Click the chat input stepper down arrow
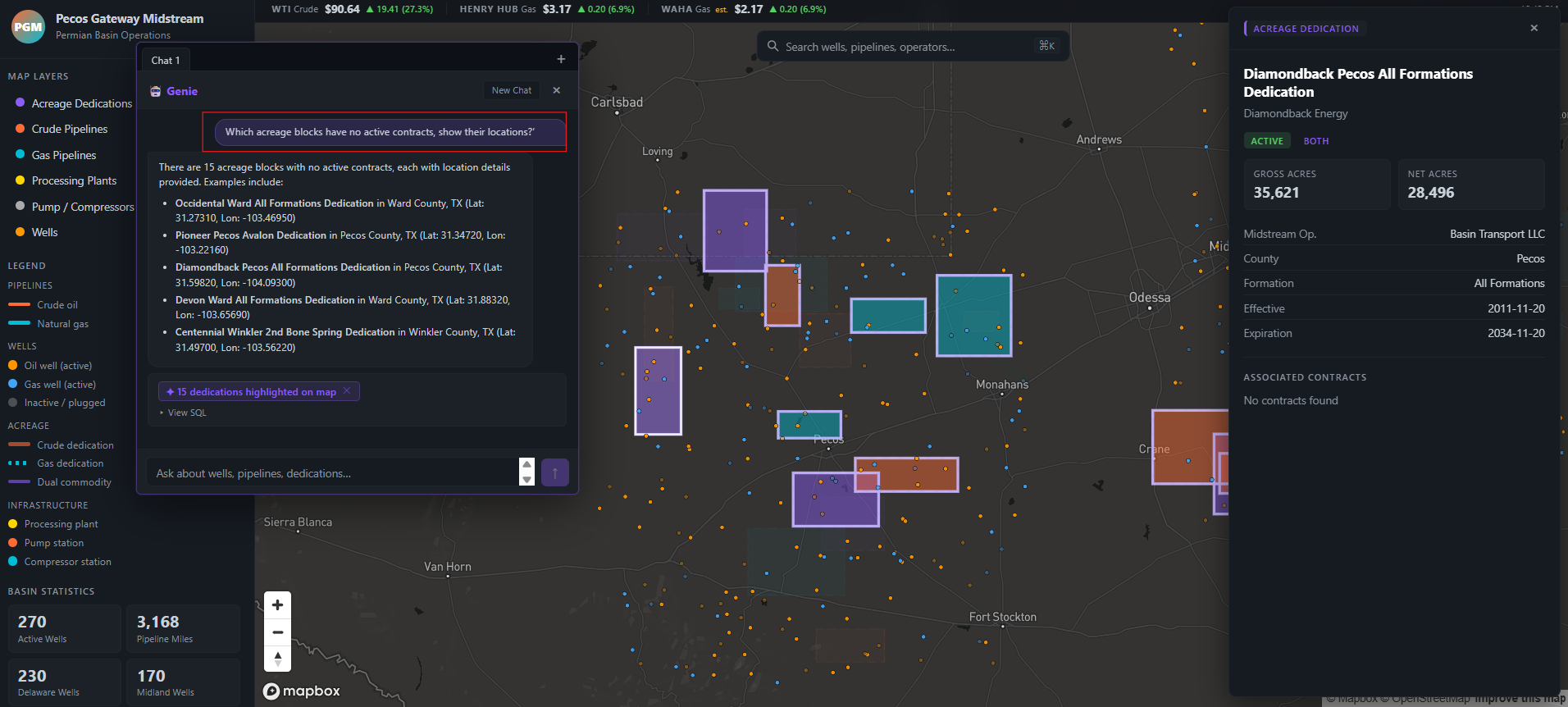The width and height of the screenshot is (1568, 707). click(527, 480)
